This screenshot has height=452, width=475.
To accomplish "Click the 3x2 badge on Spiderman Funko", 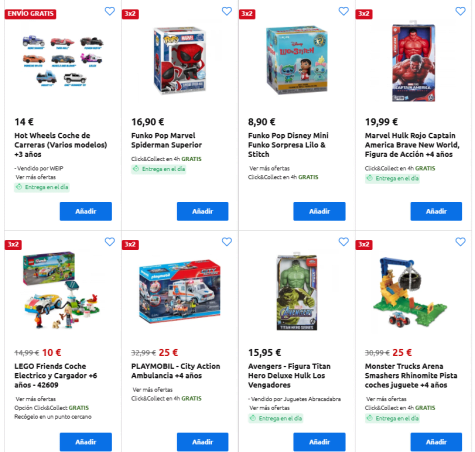I will 130,14.
